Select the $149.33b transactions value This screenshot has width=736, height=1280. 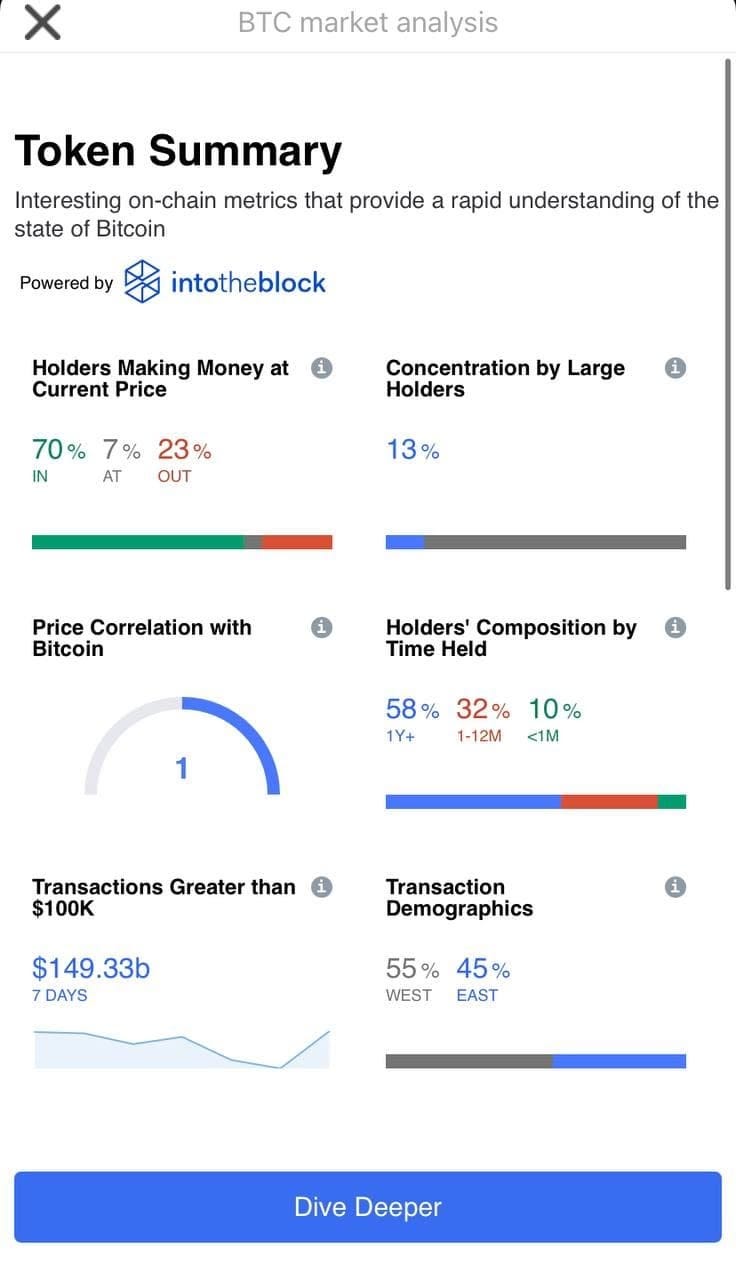91,968
